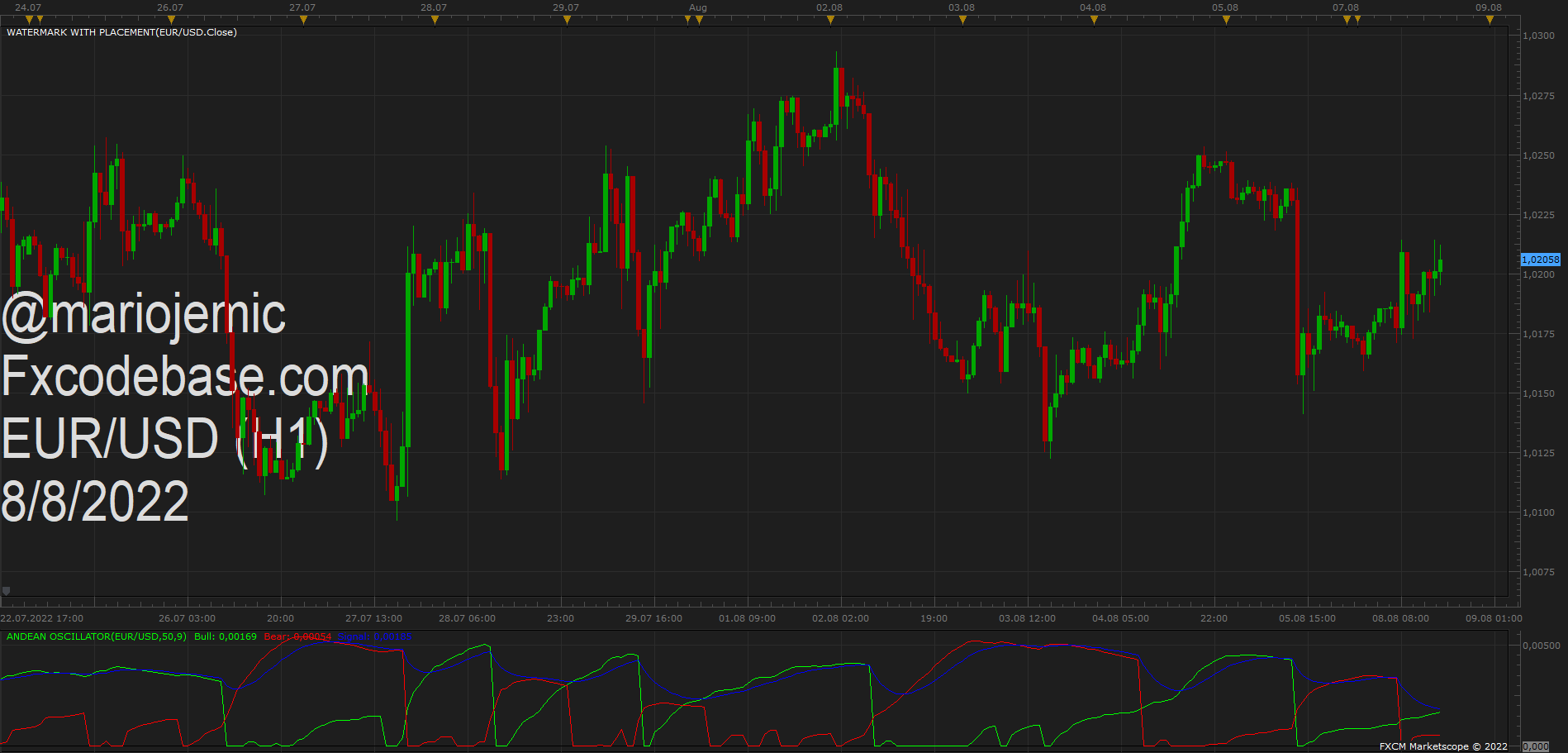Click the FXCM Marketscope © 2022 text
The image size is (1568, 753).
pyautogui.click(x=1443, y=746)
